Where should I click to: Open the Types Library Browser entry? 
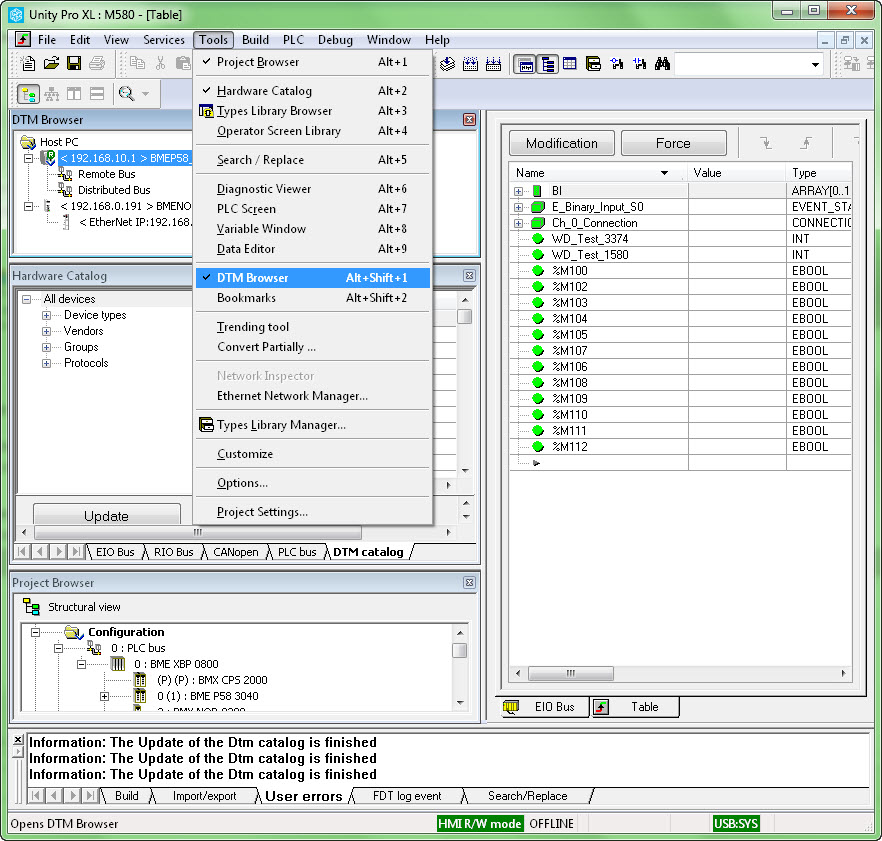[313, 111]
